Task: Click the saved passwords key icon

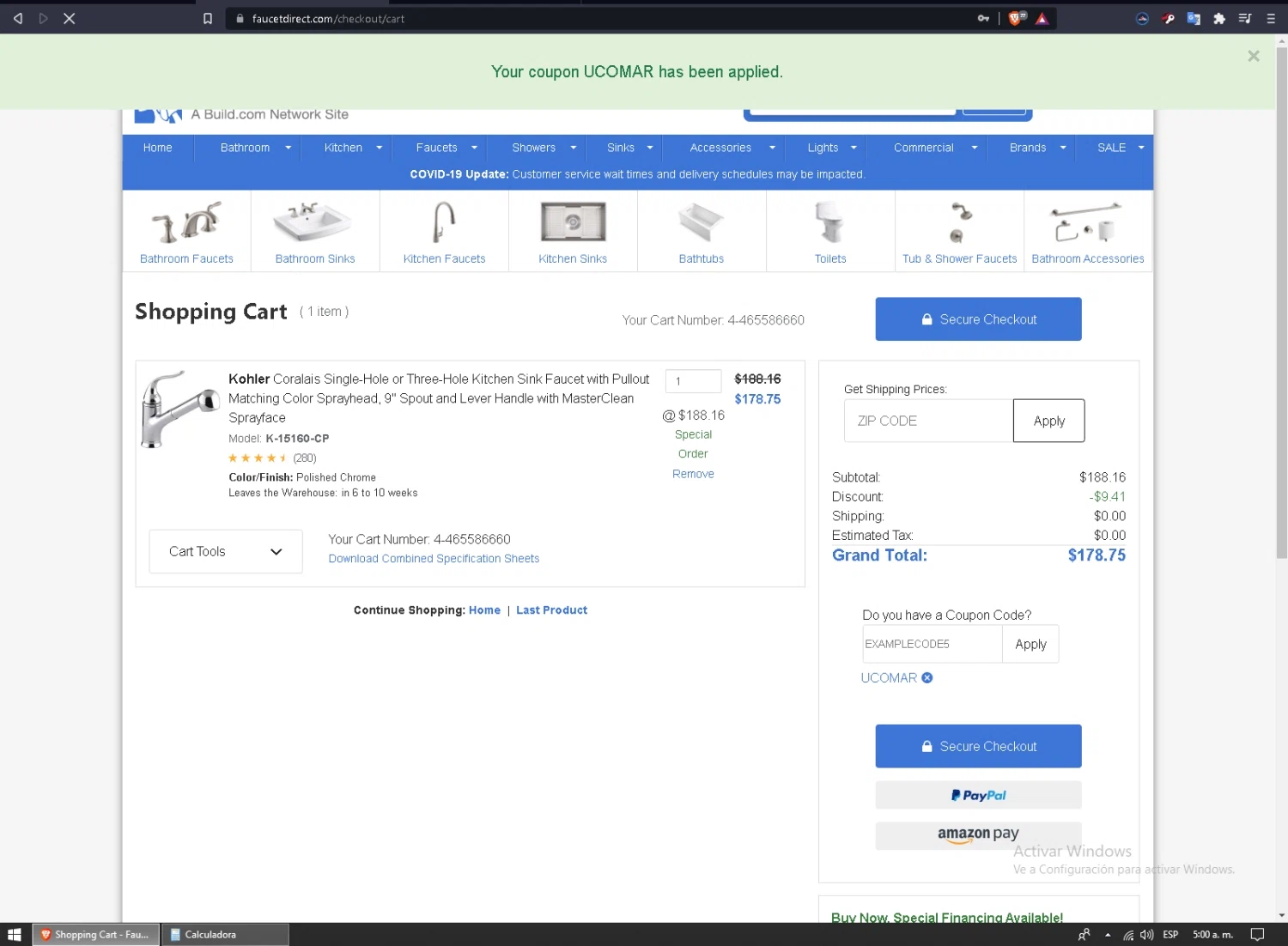Action: (983, 18)
